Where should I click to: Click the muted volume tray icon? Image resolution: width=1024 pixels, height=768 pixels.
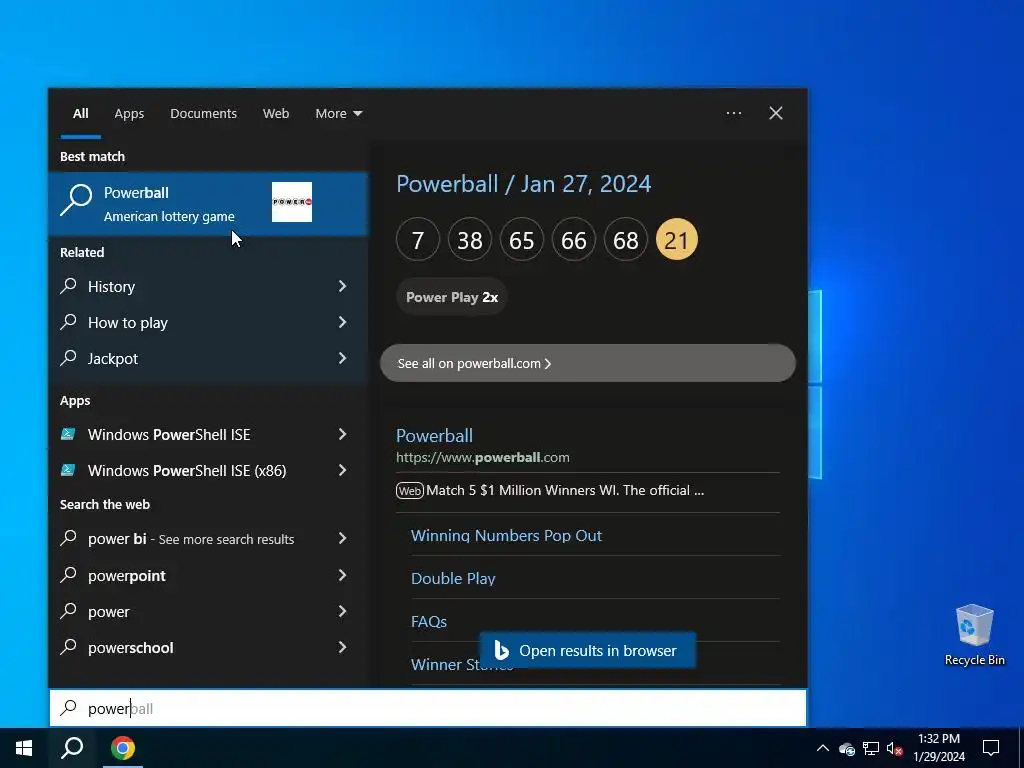pyautogui.click(x=895, y=748)
